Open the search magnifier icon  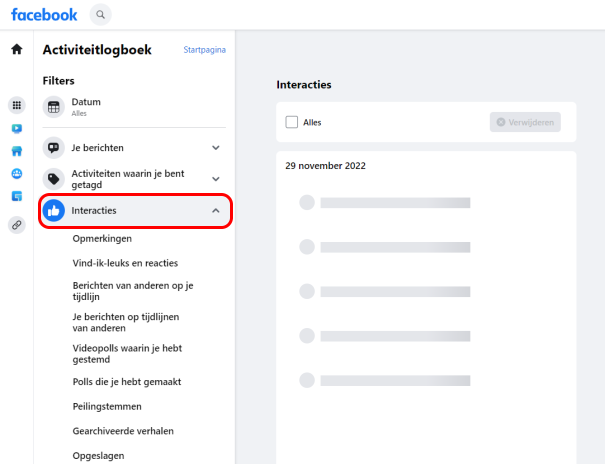coord(101,15)
